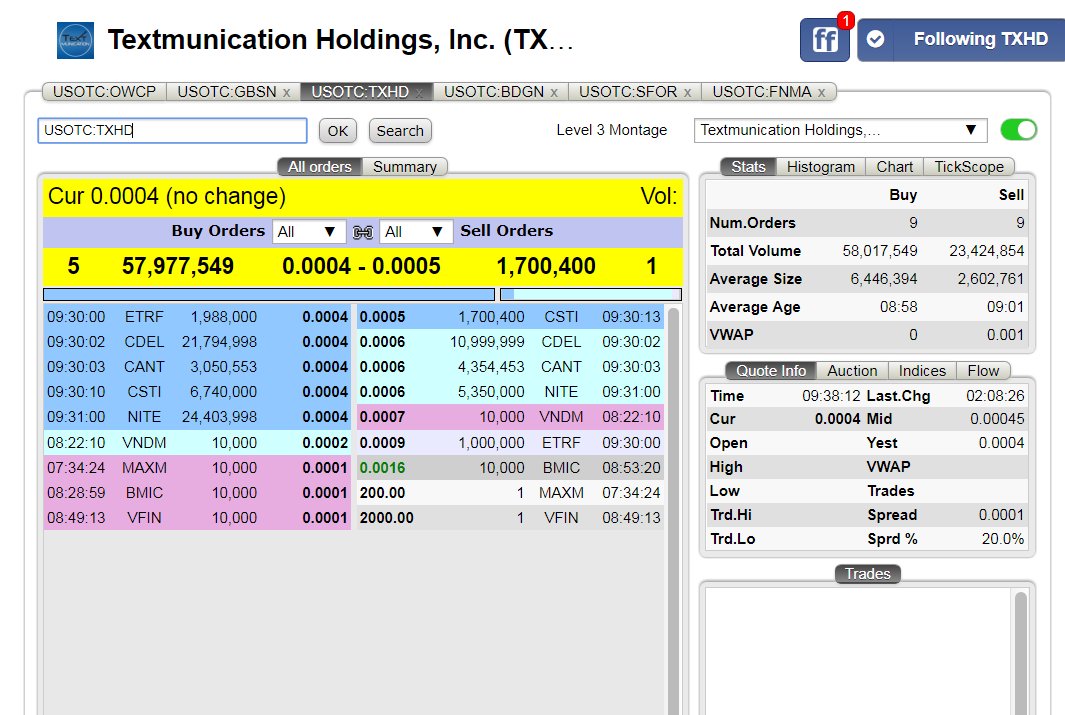Select the All orders tab
This screenshot has height=715, width=1065.
click(x=319, y=167)
